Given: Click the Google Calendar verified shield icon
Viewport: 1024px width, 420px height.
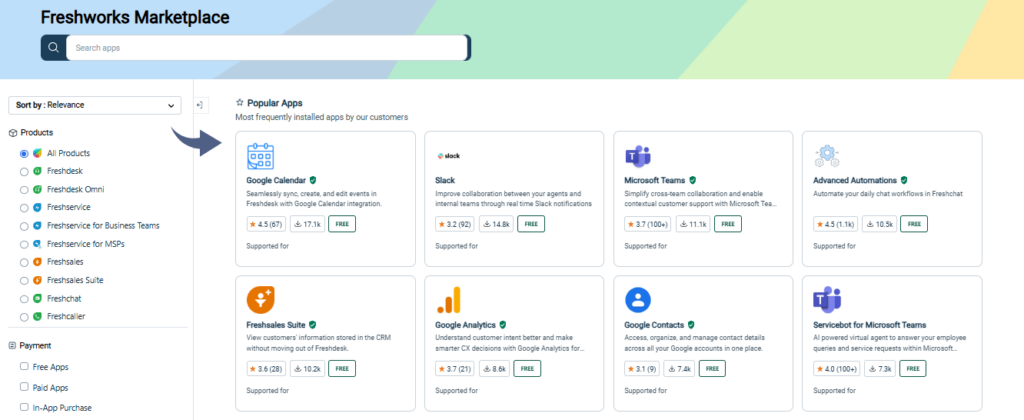Looking at the screenshot, I should tap(313, 180).
